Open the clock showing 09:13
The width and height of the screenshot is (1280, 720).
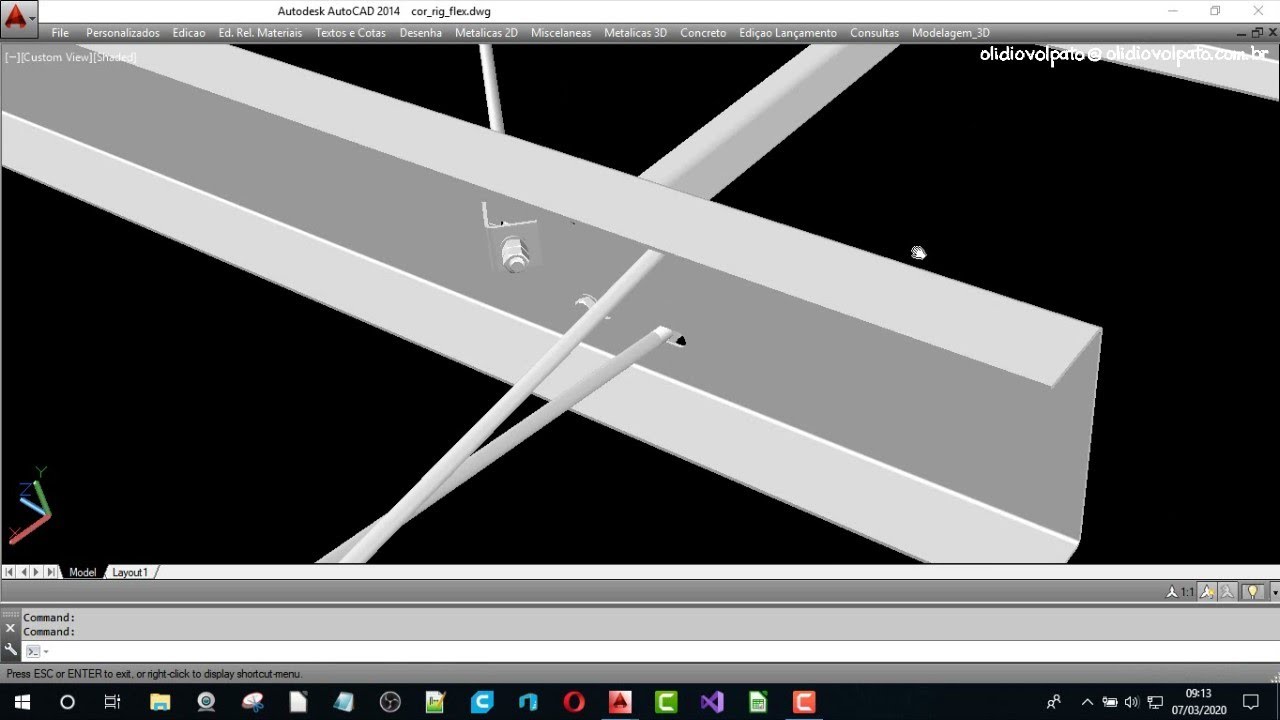coord(1199,702)
